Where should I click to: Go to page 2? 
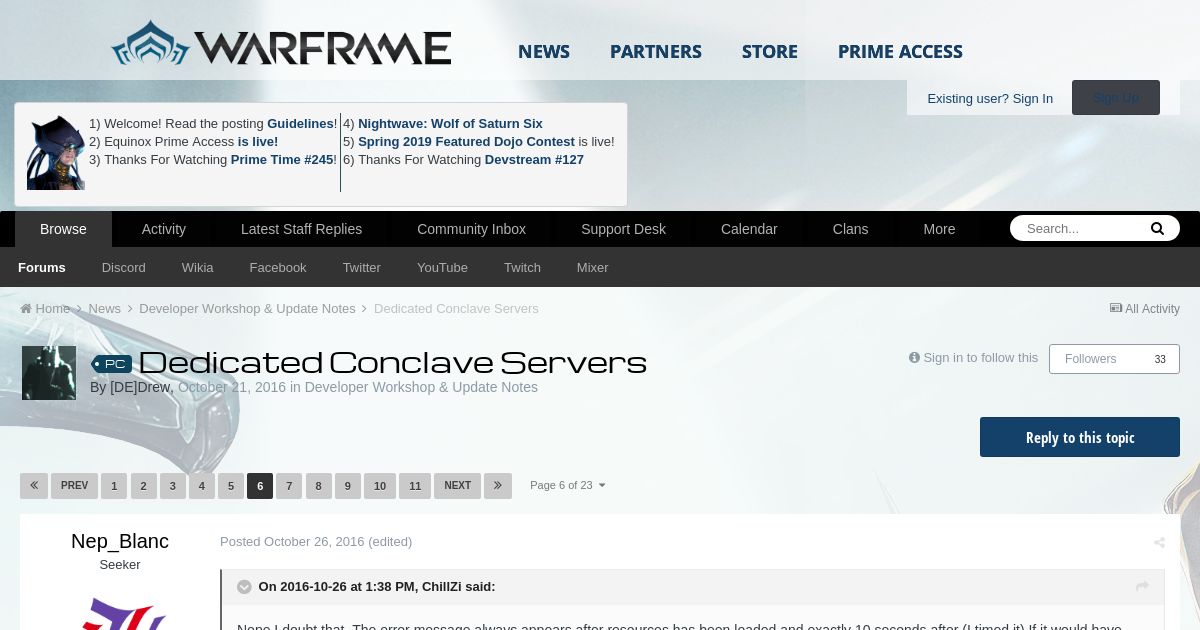(x=143, y=486)
